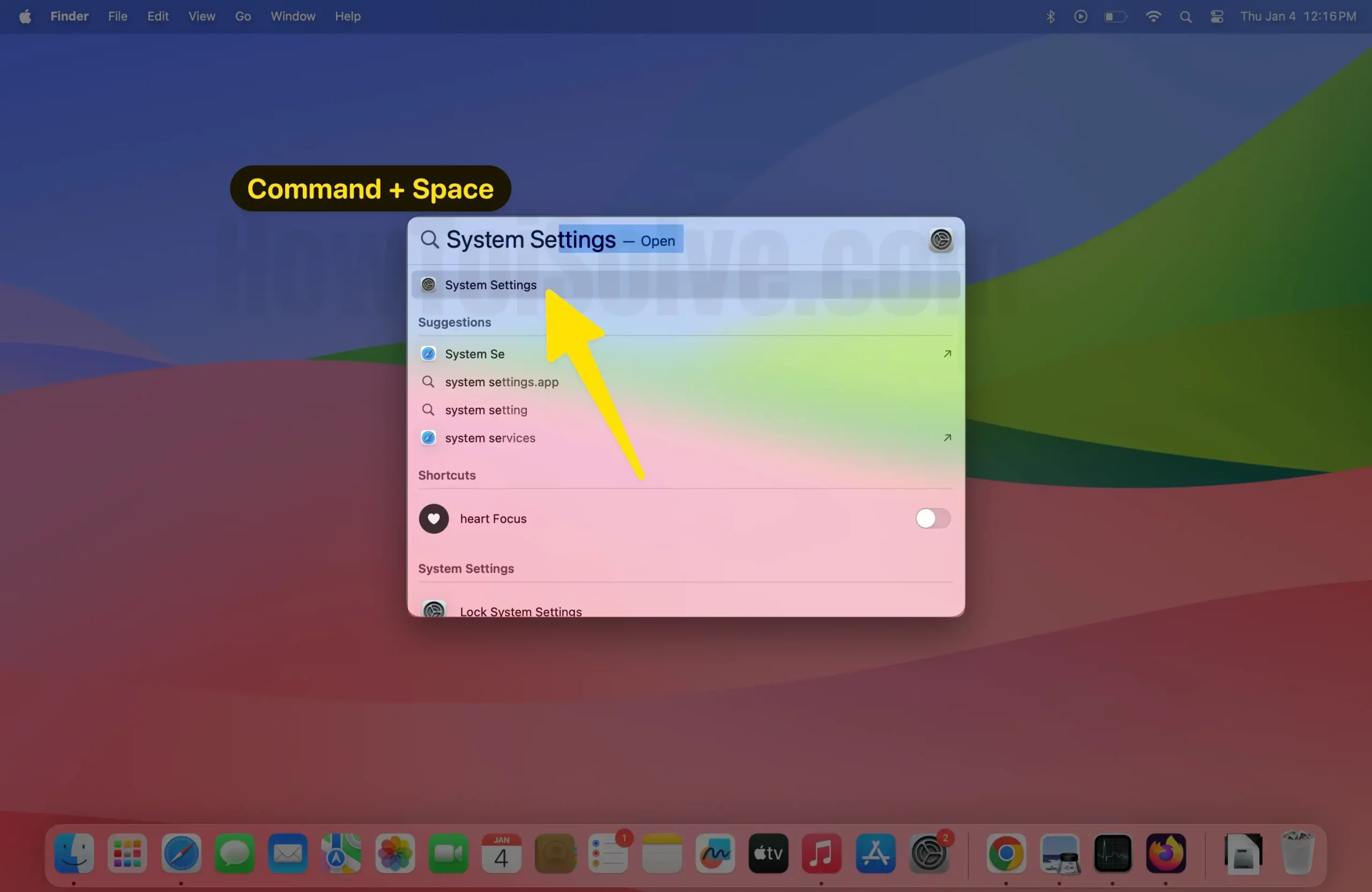The image size is (1372, 892).
Task: Open the Calendar app in the Dock
Action: click(501, 854)
